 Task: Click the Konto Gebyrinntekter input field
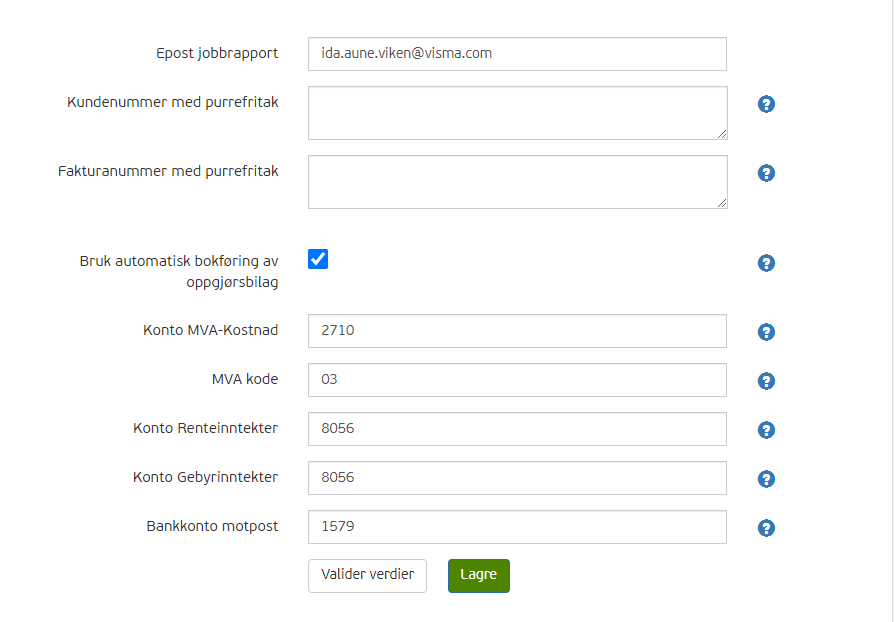pyautogui.click(x=517, y=478)
